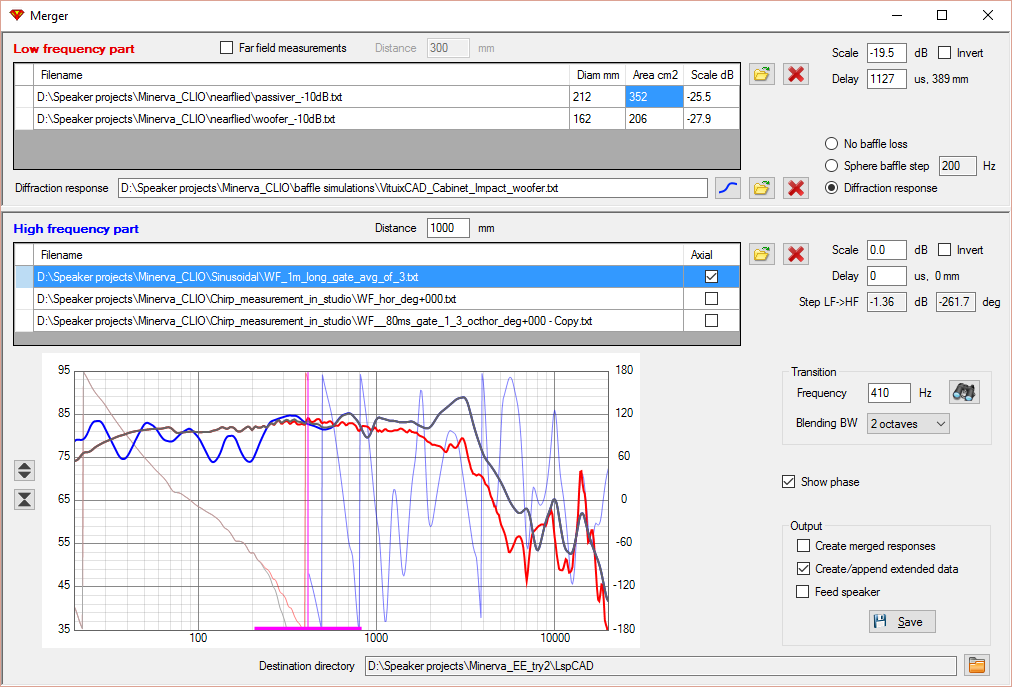Viewport: 1012px width, 687px height.
Task: Enable Far field measurements checkbox
Action: click(227, 48)
